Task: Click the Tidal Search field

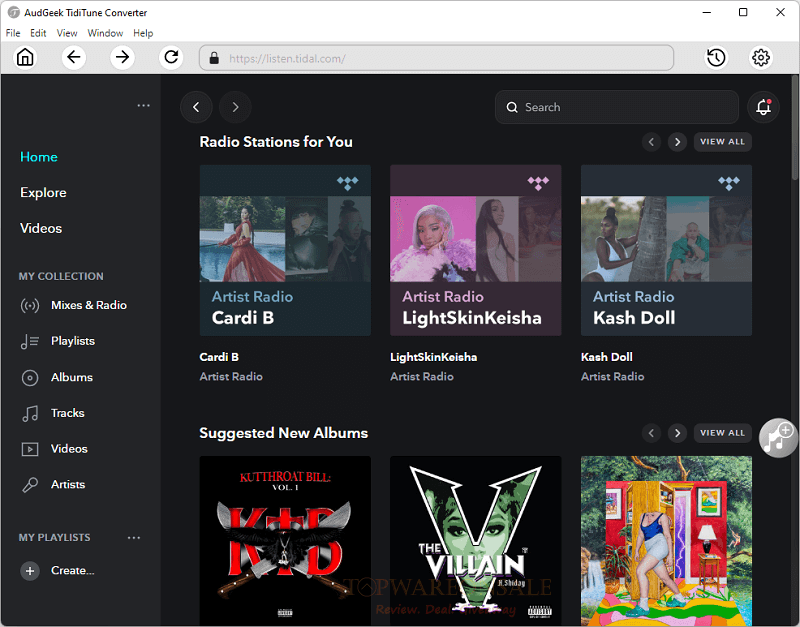Action: [617, 107]
